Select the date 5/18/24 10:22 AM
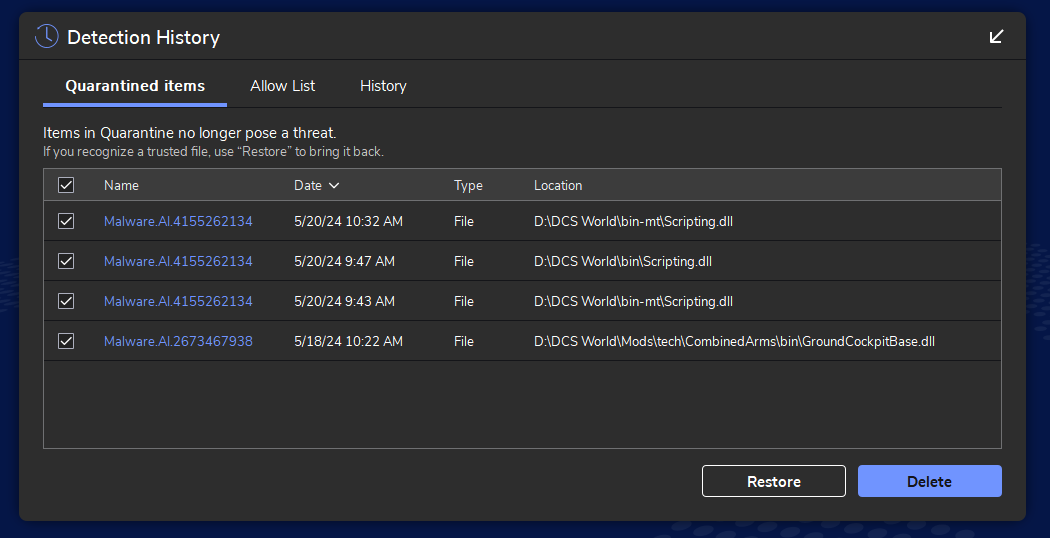 point(348,341)
